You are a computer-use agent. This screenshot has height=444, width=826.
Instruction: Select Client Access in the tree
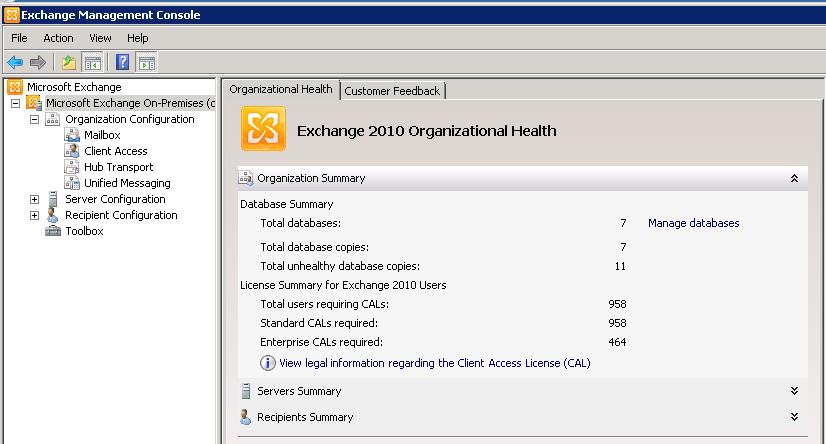click(x=116, y=151)
